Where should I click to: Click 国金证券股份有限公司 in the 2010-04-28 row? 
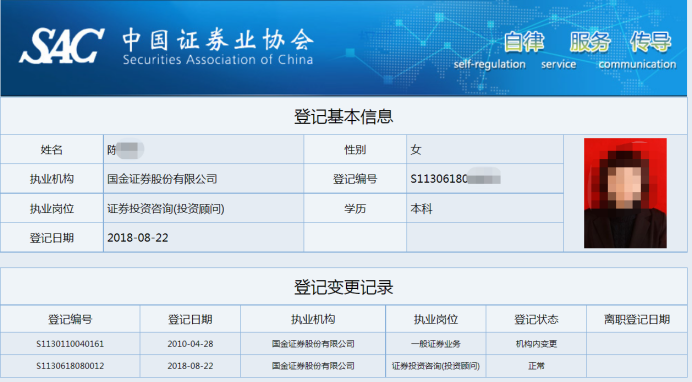point(313,344)
